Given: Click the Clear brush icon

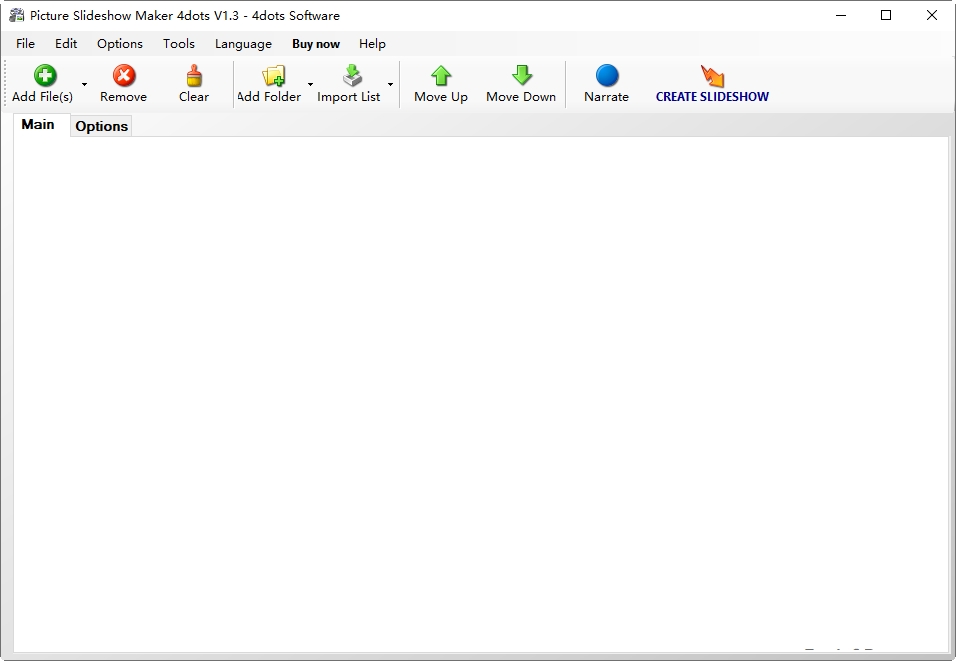Looking at the screenshot, I should point(194,76).
